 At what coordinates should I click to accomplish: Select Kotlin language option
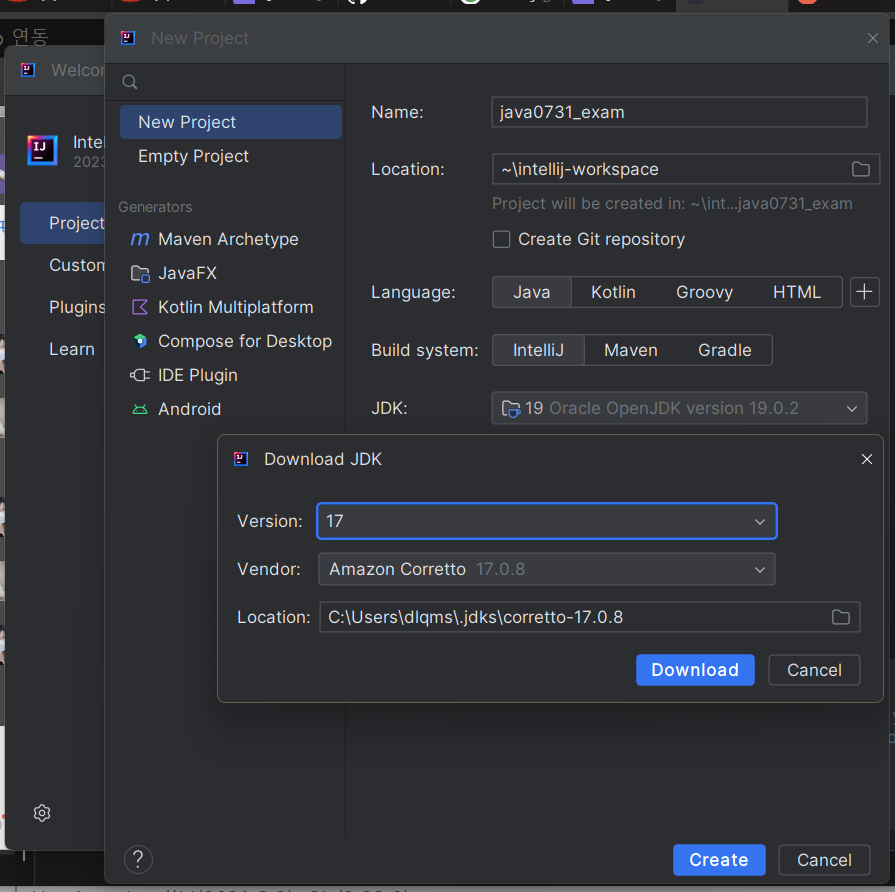coord(613,292)
